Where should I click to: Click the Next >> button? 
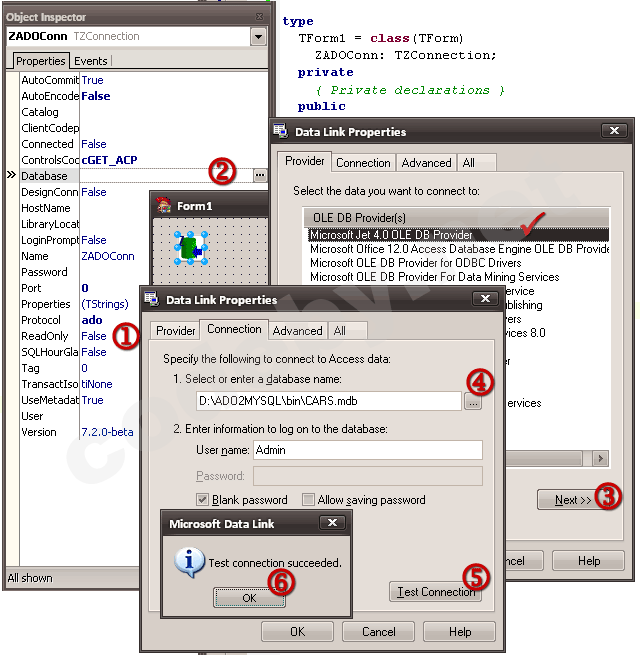[x=573, y=500]
